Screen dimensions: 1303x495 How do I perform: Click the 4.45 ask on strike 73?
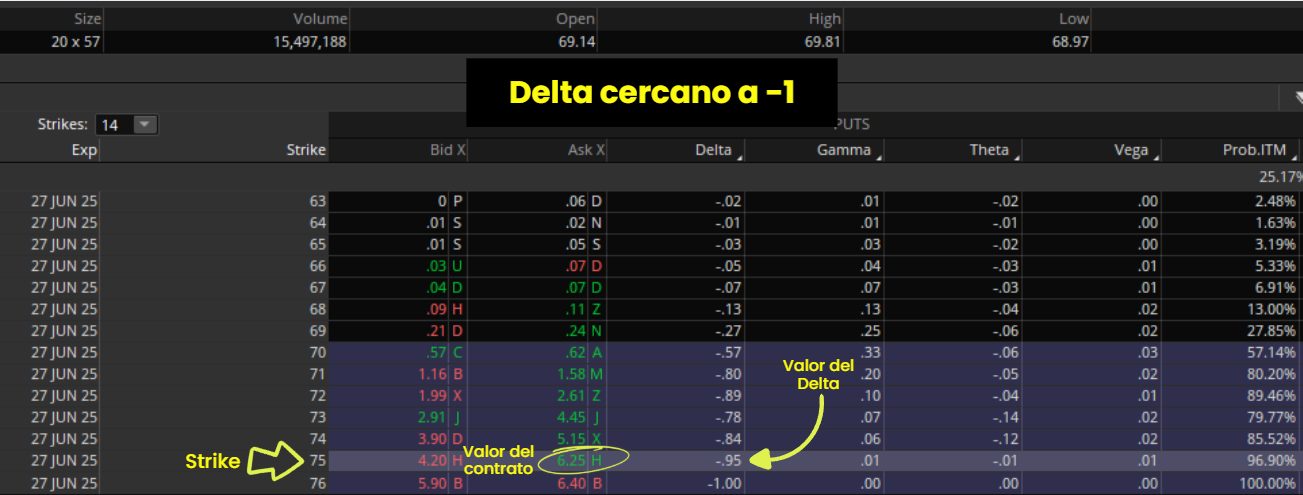point(572,417)
